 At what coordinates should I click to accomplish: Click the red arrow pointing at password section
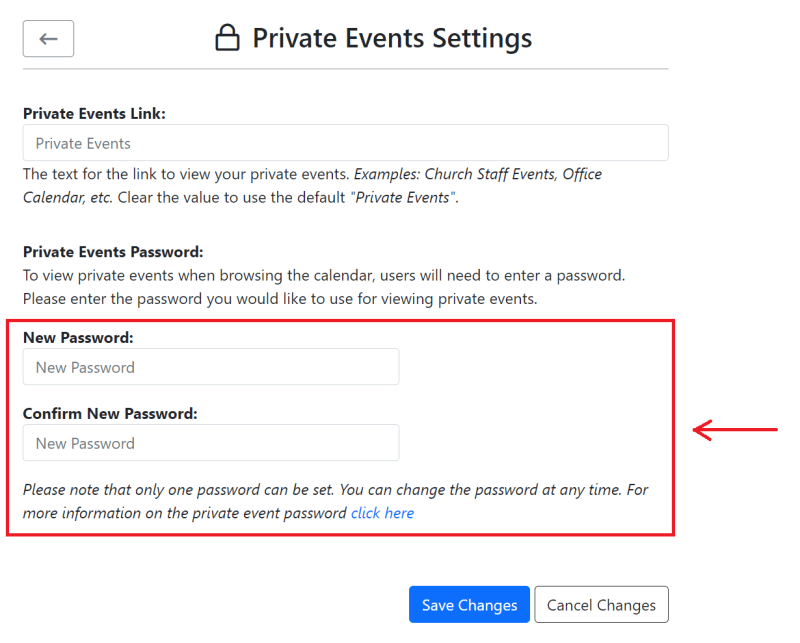point(735,430)
